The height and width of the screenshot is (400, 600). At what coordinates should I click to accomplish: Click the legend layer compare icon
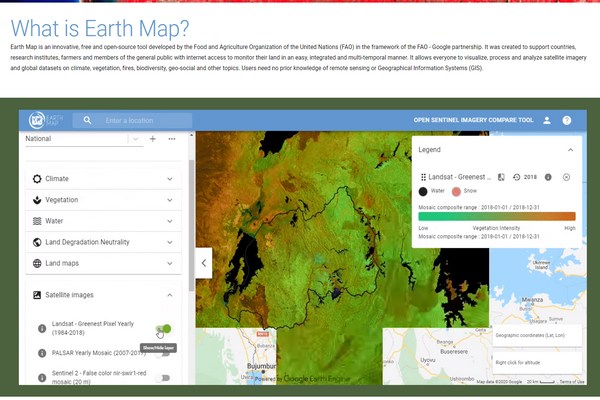(501, 177)
